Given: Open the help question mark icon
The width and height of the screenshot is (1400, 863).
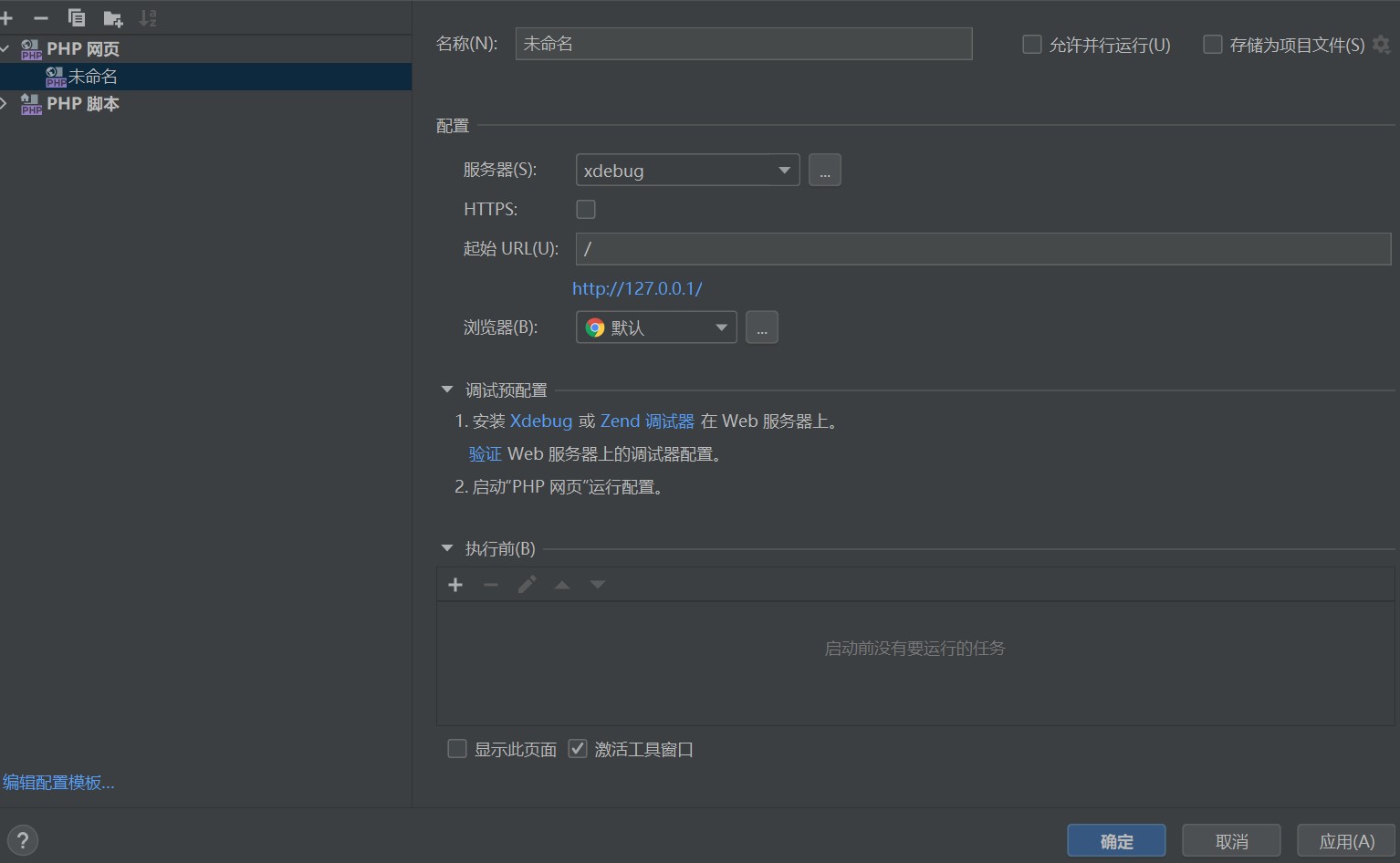Looking at the screenshot, I should pos(23,840).
